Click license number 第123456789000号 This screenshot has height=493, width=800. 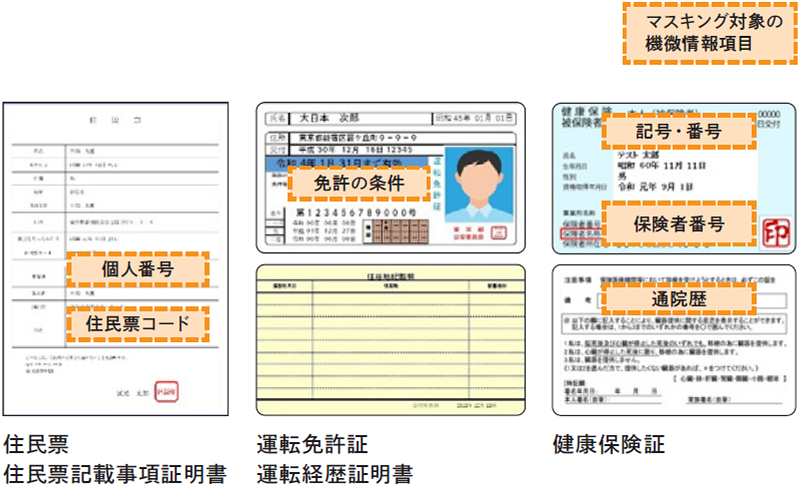(356, 214)
